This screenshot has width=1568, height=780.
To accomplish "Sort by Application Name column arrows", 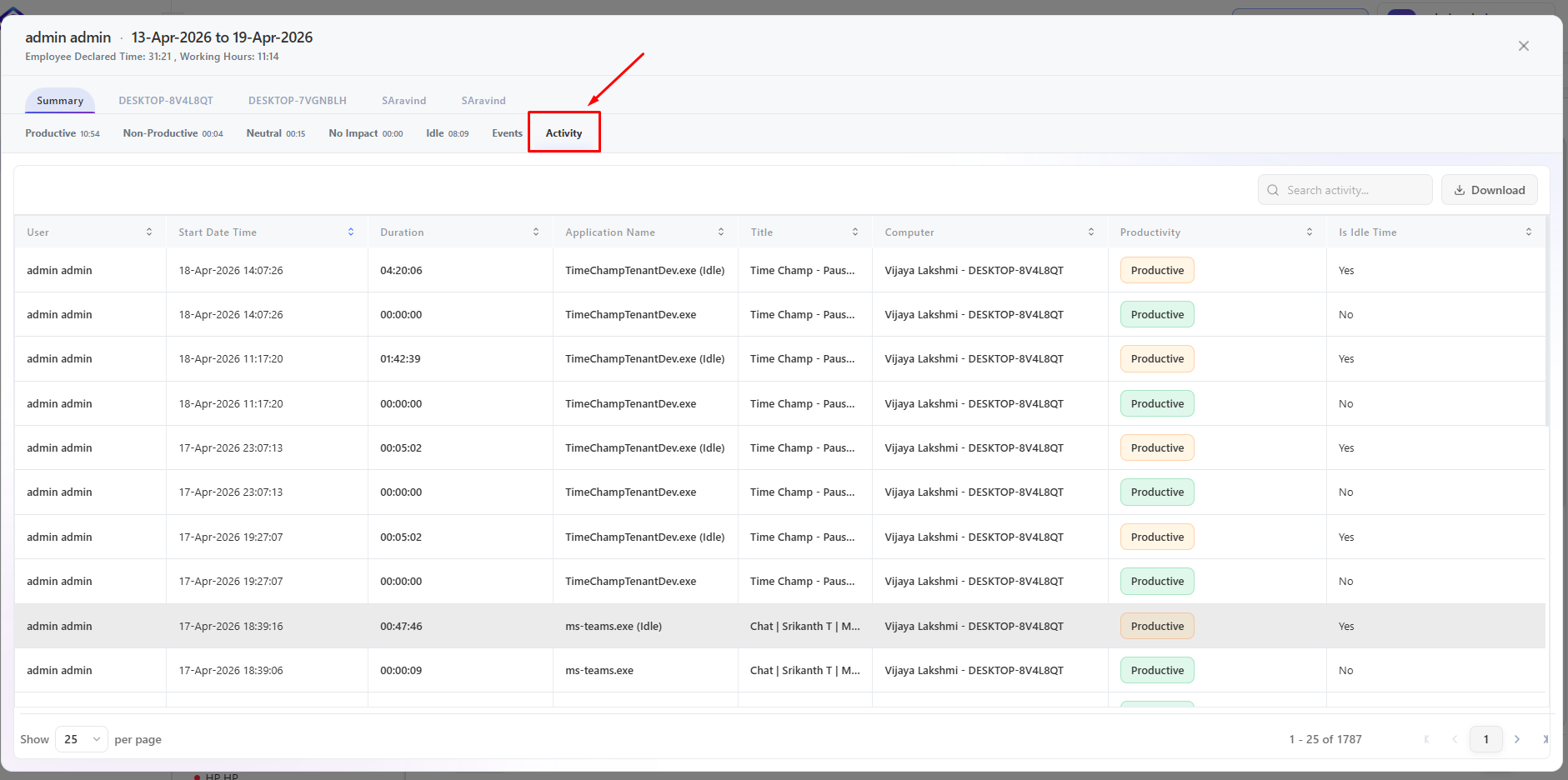I will tap(721, 232).
